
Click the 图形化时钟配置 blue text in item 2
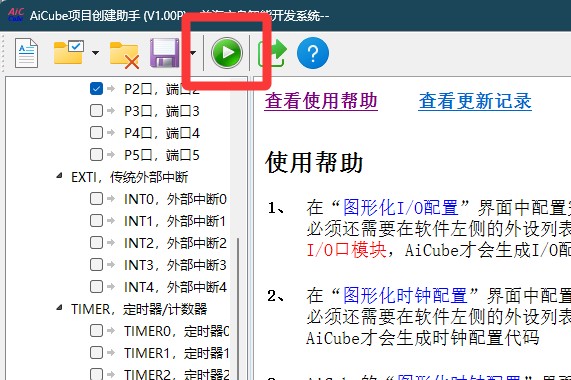click(405, 295)
